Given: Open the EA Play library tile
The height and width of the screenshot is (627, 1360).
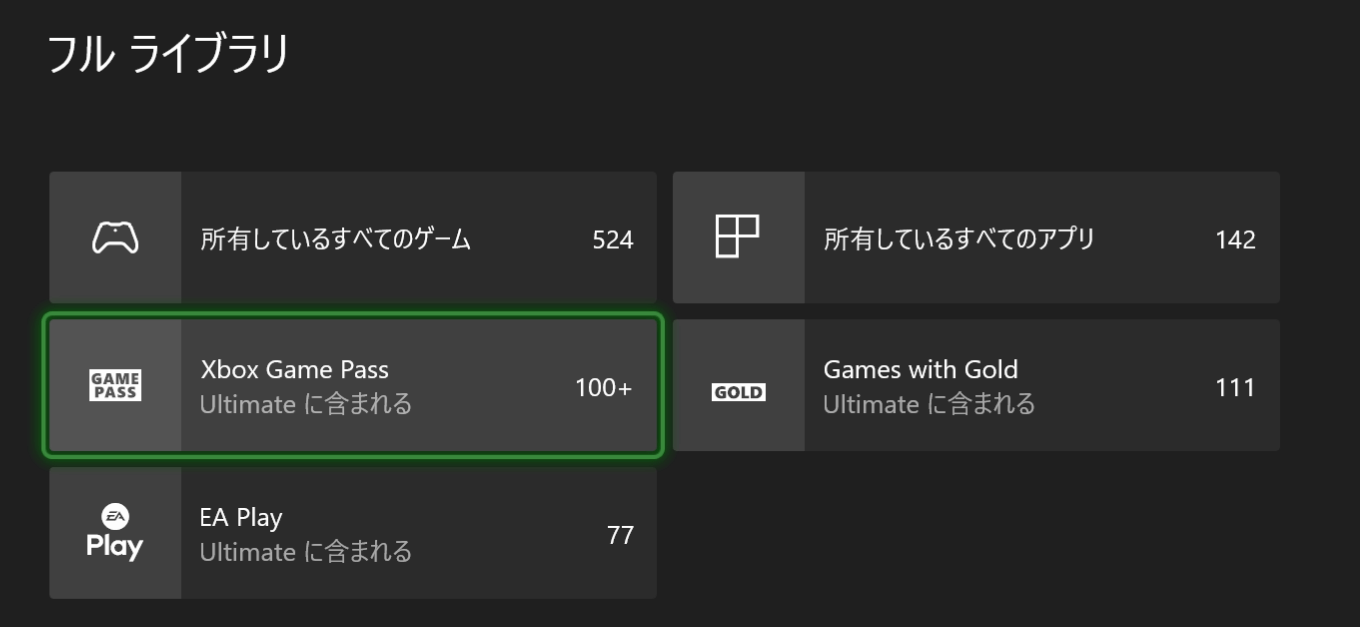Looking at the screenshot, I should pos(353,533).
